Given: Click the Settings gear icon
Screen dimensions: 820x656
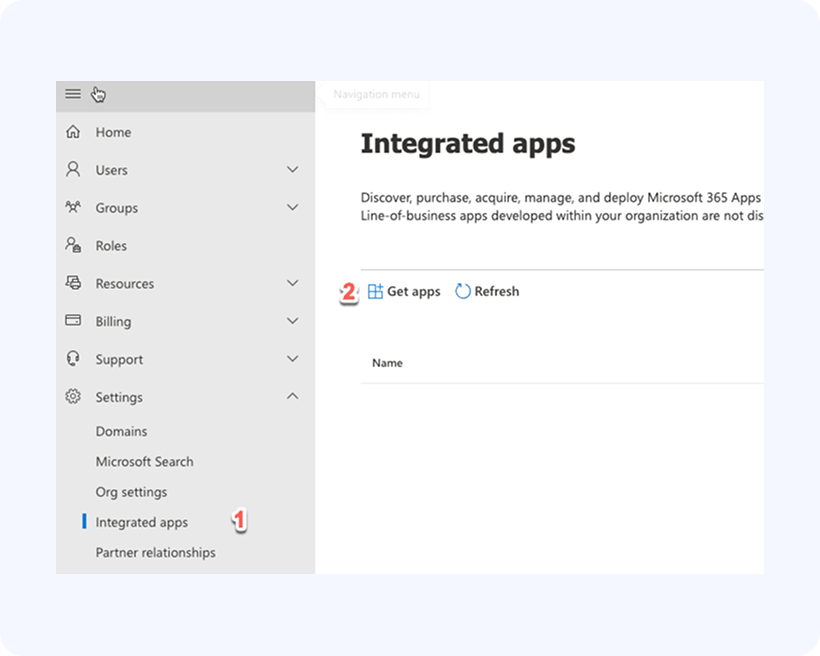Looking at the screenshot, I should [x=73, y=397].
